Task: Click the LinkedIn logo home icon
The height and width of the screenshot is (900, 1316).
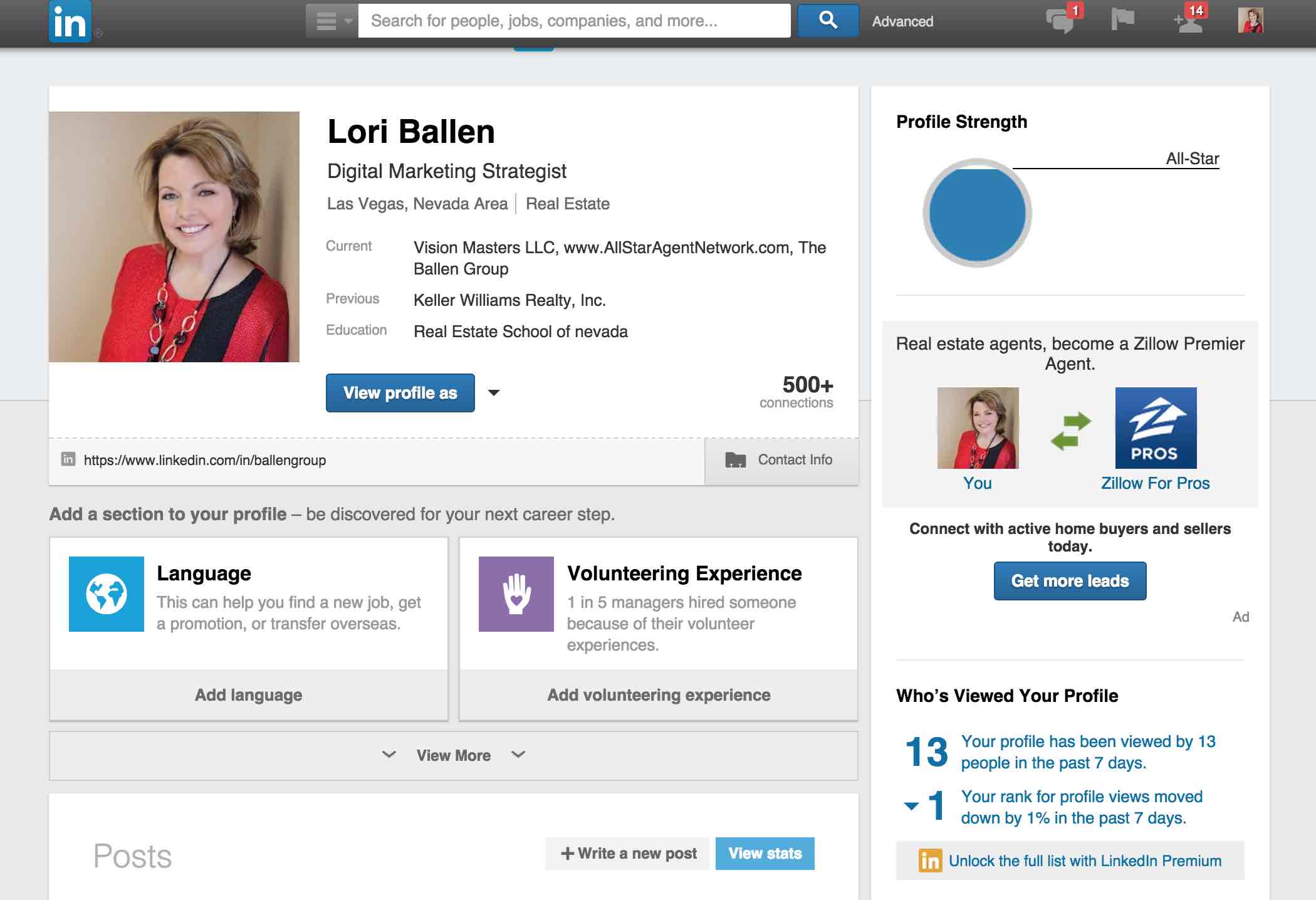Action: coord(70,21)
